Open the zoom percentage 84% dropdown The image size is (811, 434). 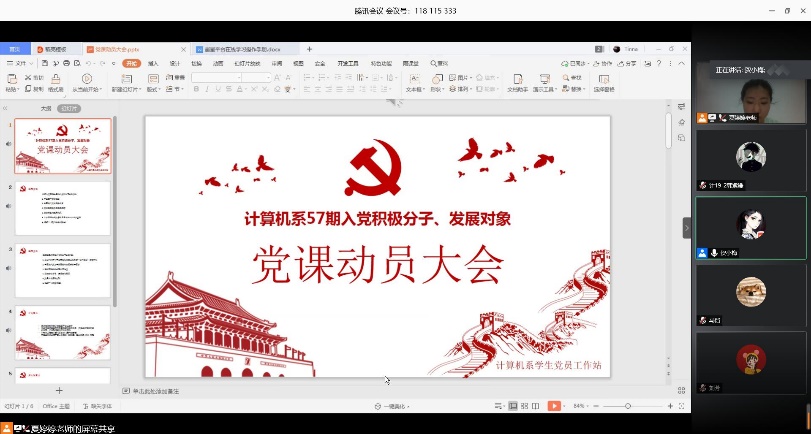point(581,407)
